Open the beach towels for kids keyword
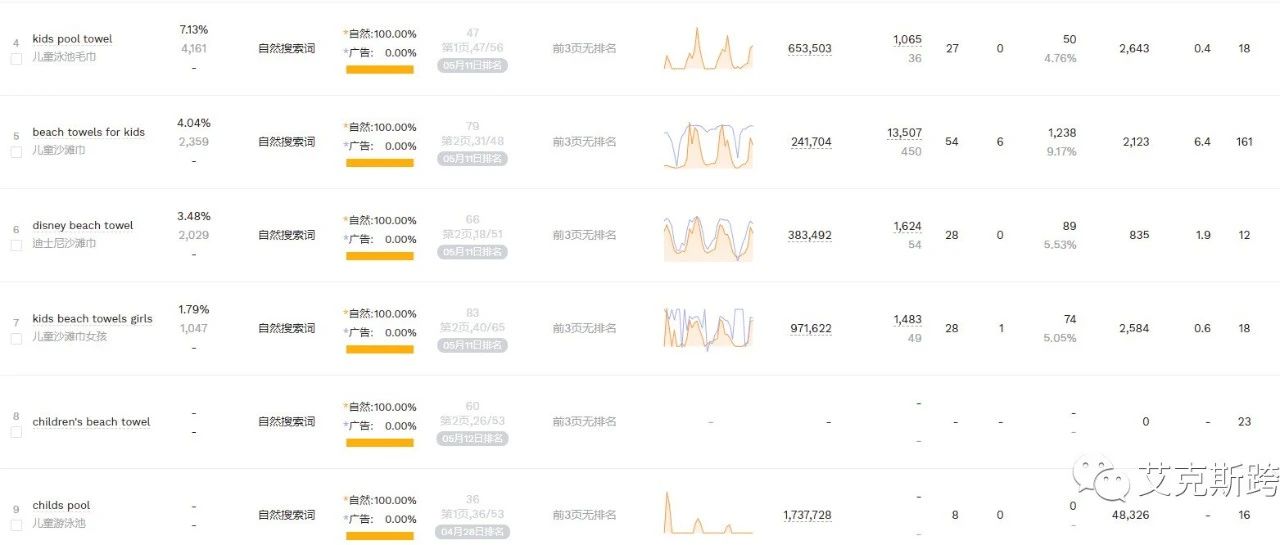Screen dimensions: 1280x545 tap(88, 132)
